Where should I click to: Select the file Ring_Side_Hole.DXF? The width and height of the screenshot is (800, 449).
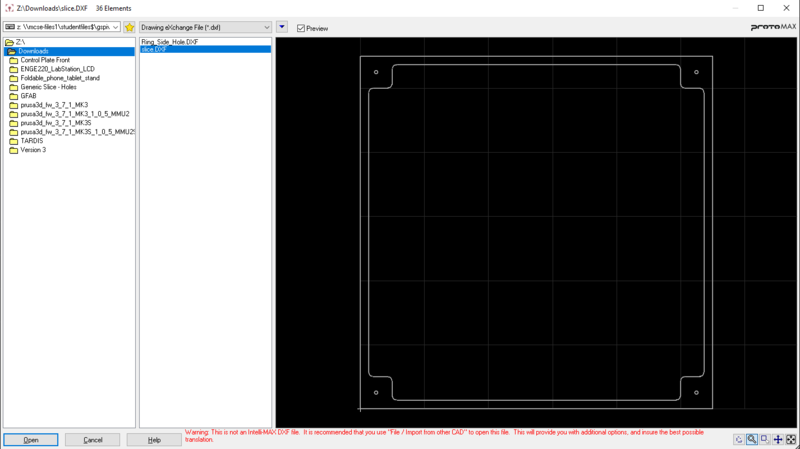[x=170, y=42]
